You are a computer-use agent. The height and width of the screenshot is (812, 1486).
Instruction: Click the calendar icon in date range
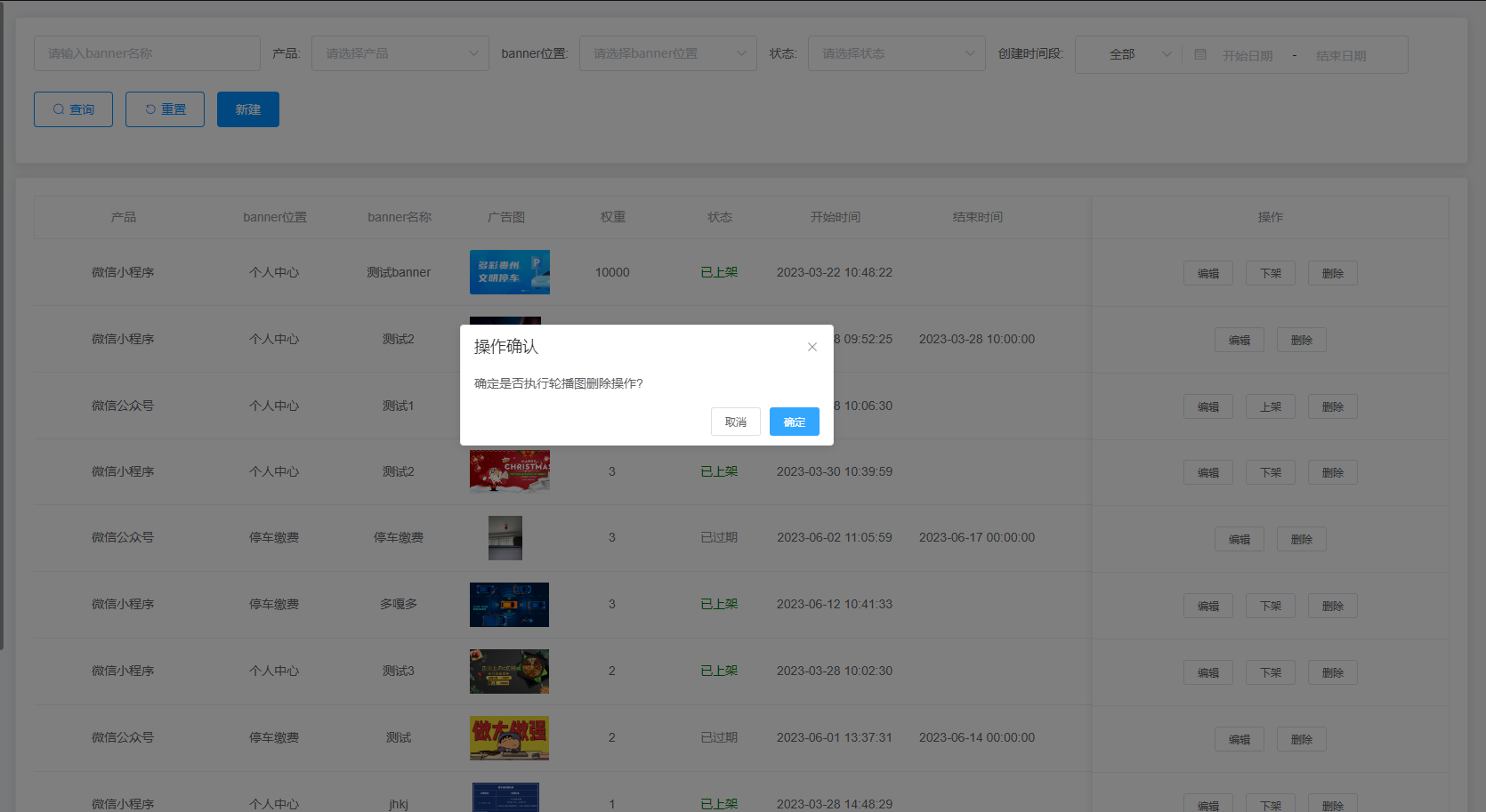(1199, 54)
